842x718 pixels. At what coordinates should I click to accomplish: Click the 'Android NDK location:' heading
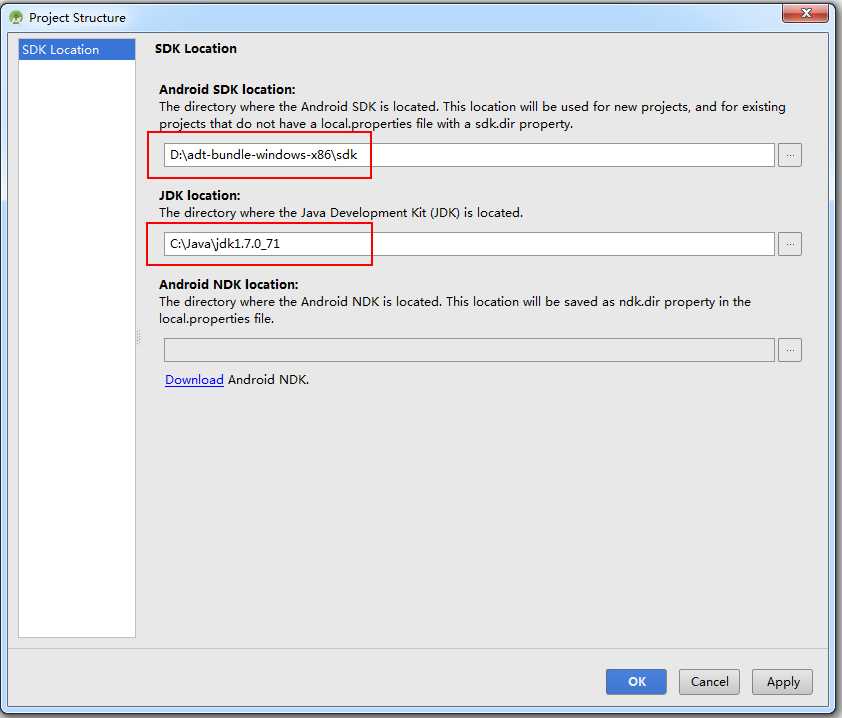229,284
